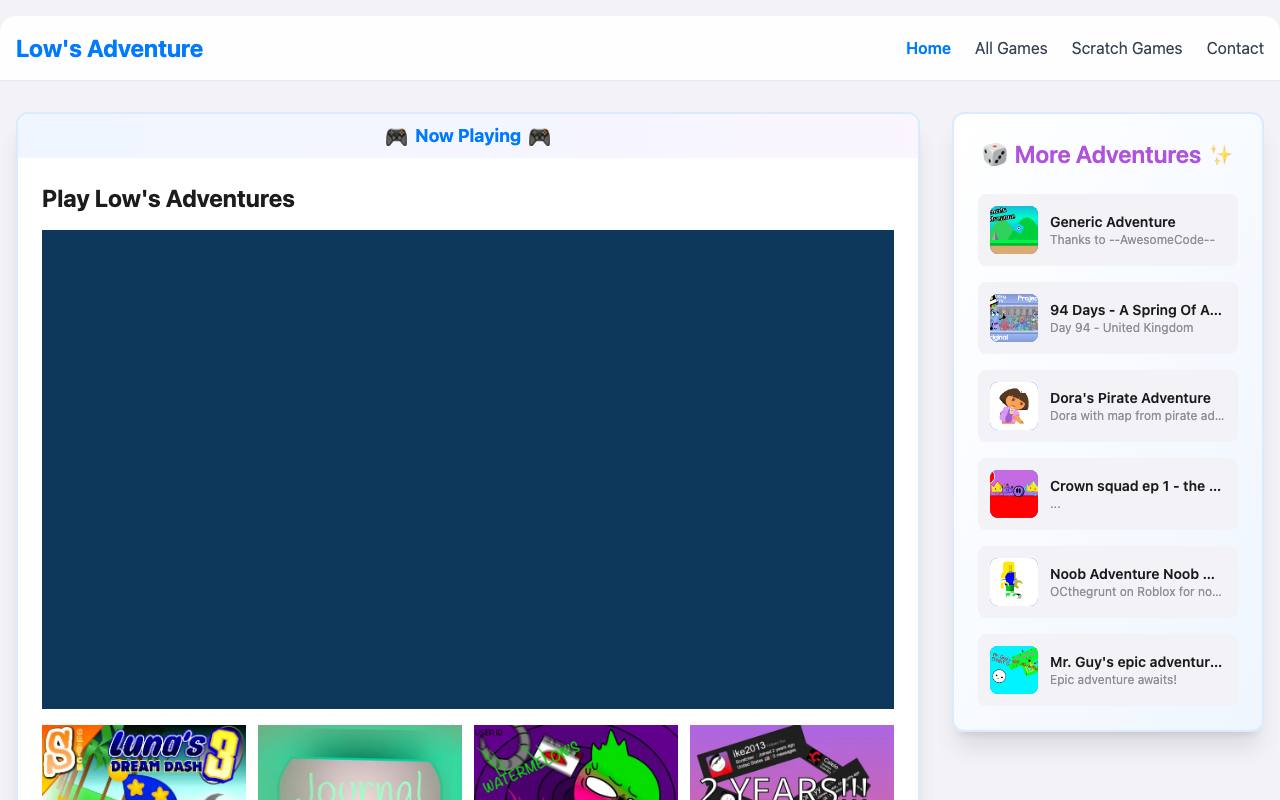Click Dora's Pirate Adventure thumbnail icon
1280x800 pixels.
point(1014,406)
